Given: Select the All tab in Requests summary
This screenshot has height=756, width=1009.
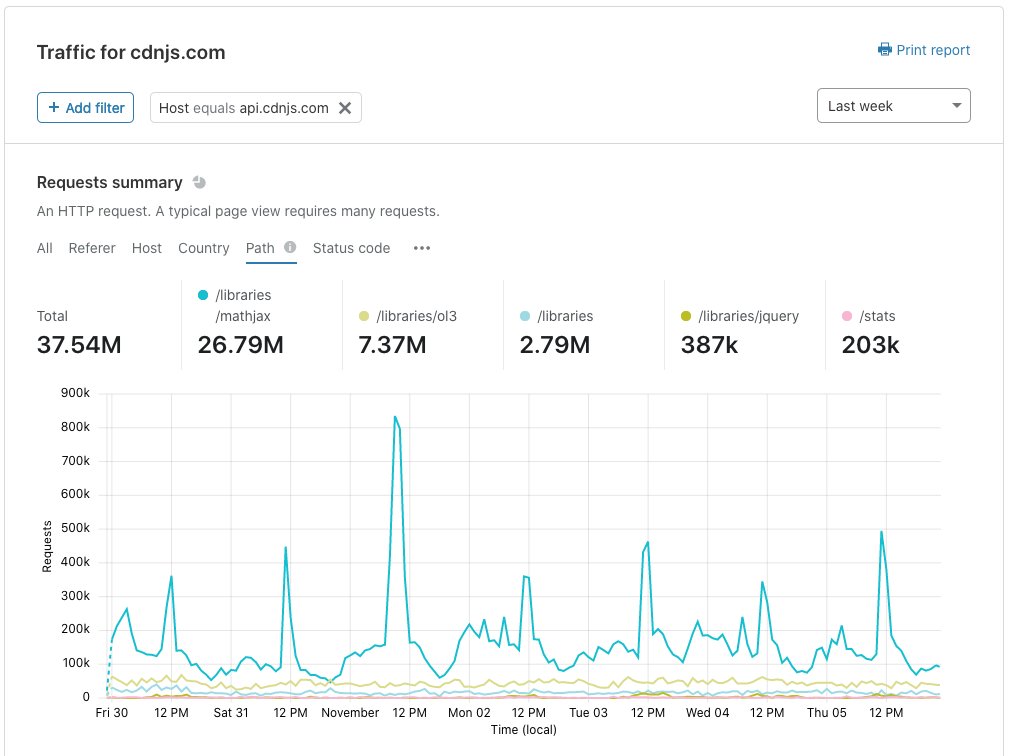Looking at the screenshot, I should click(x=44, y=248).
